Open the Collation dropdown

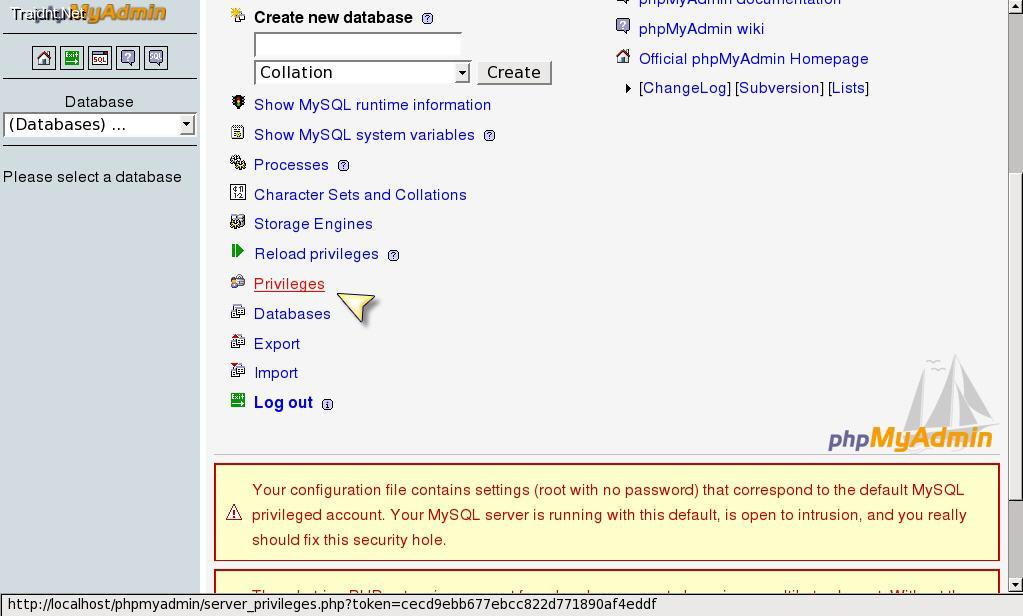tap(362, 72)
